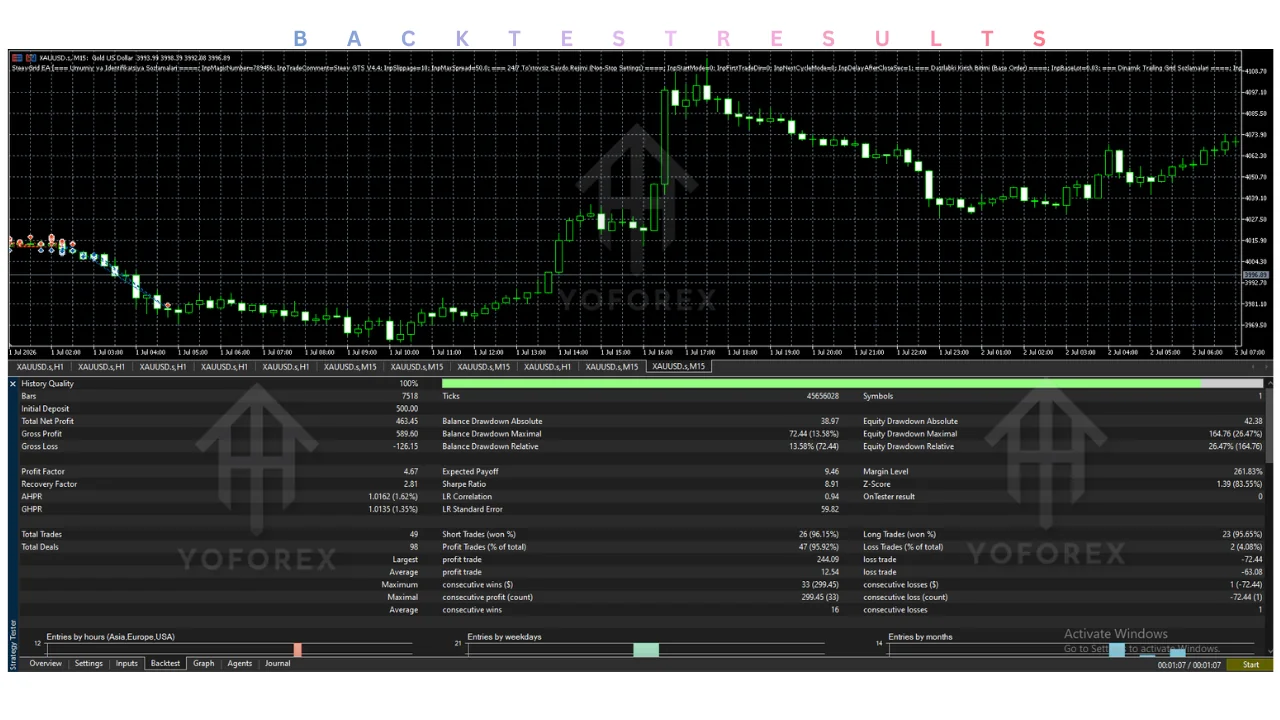Screen dimensions: 1280x720
Task: Open the Overview tab in Strategy Tester
Action: pos(45,663)
